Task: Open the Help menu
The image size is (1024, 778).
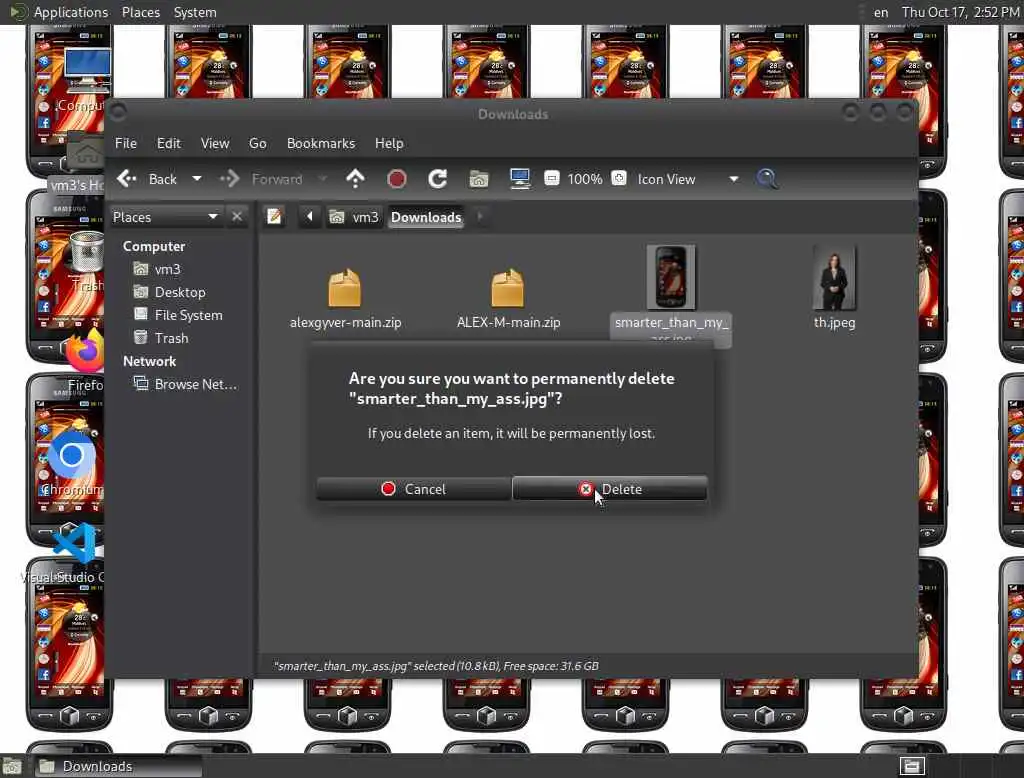Action: [389, 143]
